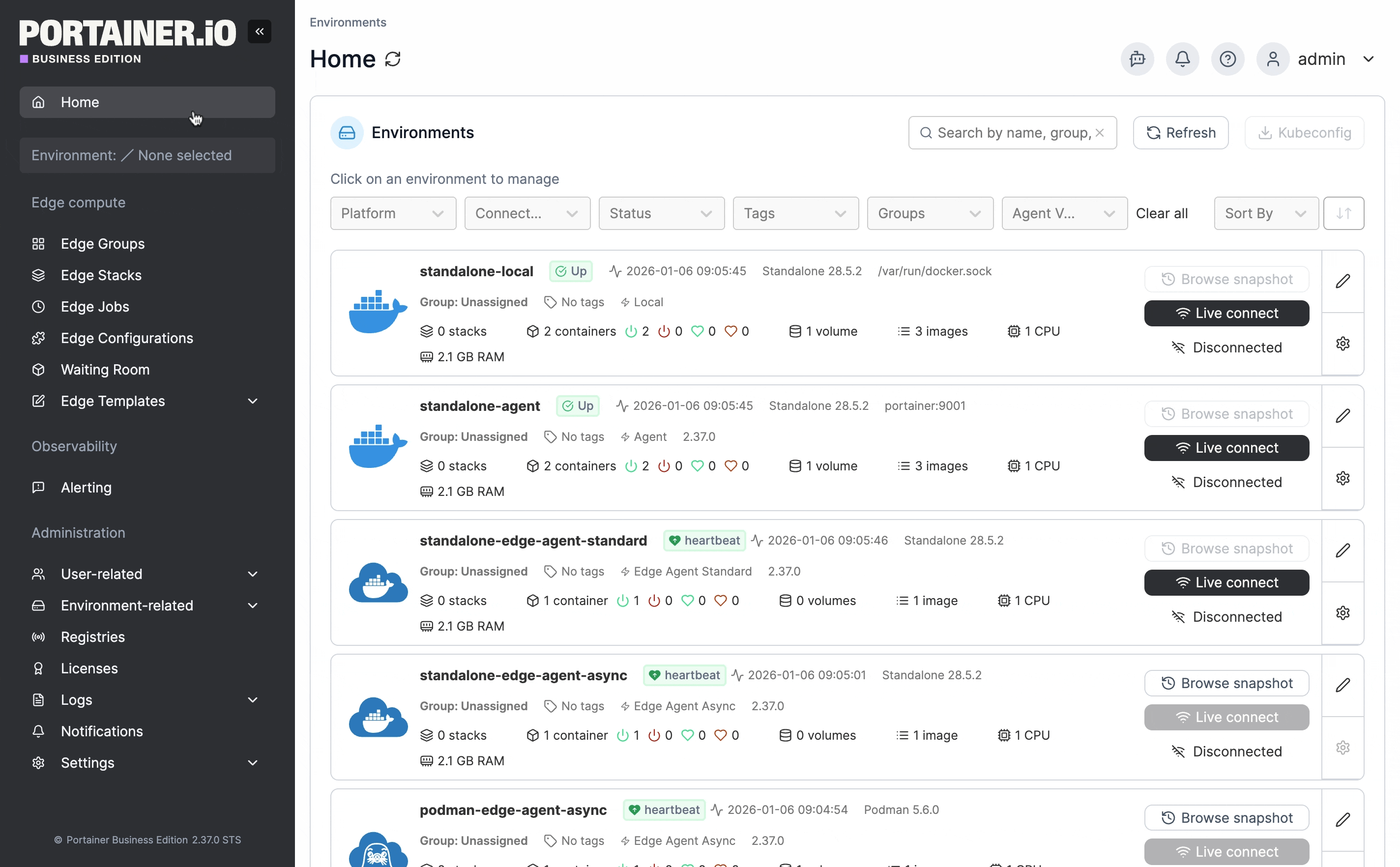Toggle the sort order direction button
The width and height of the screenshot is (1400, 867).
point(1343,213)
